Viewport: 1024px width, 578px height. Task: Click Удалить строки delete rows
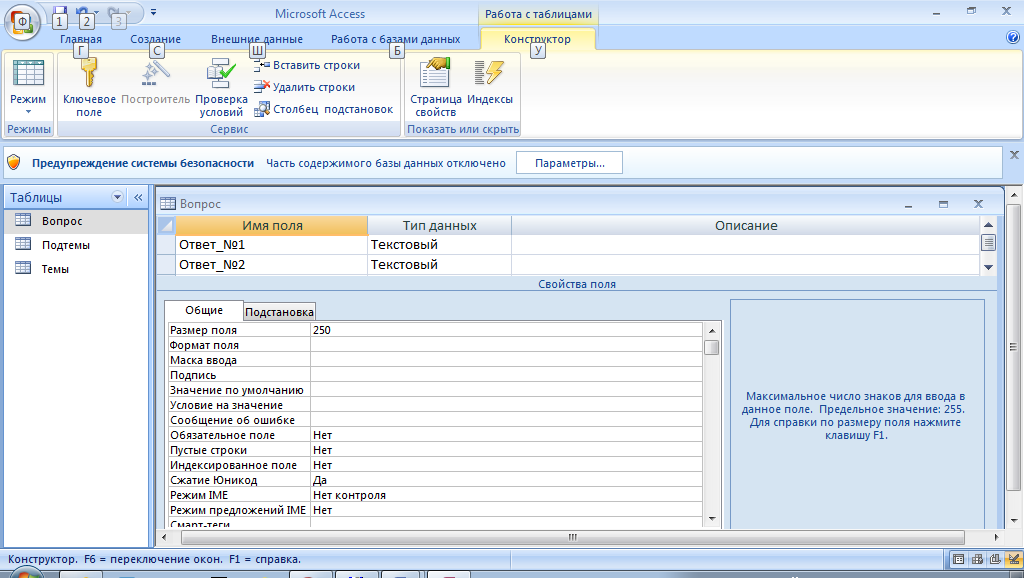pyautogui.click(x=304, y=87)
